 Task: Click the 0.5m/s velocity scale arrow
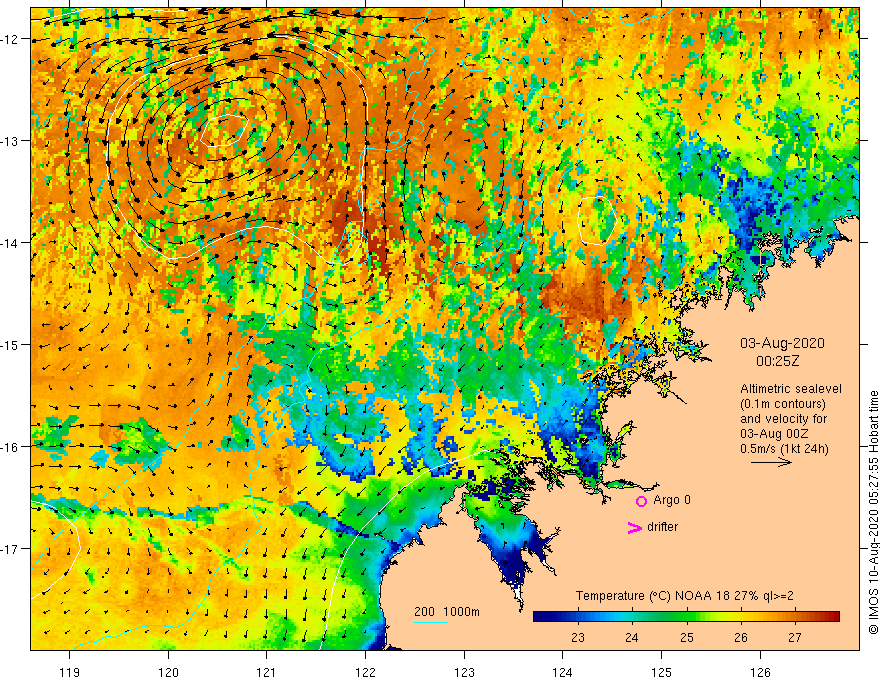click(771, 462)
